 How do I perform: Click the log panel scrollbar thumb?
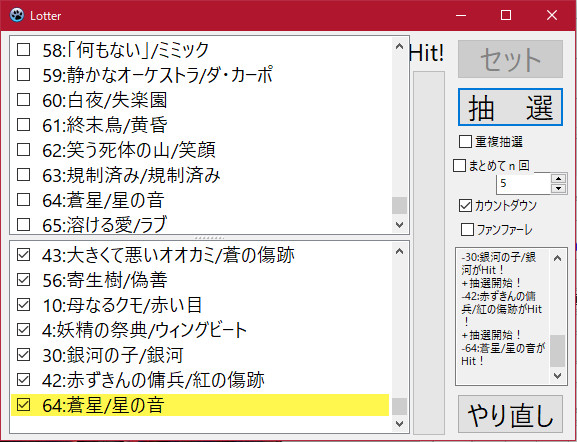[x=557, y=351]
